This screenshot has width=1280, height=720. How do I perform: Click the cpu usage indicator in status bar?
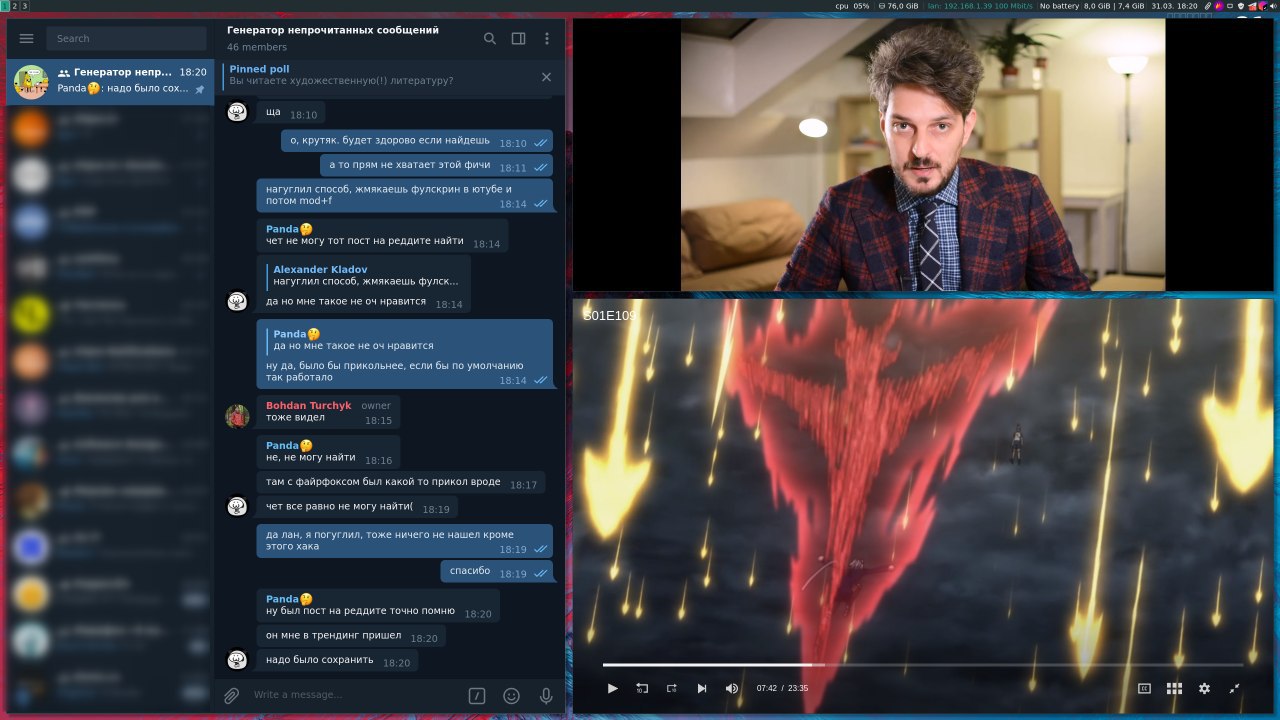(x=852, y=6)
